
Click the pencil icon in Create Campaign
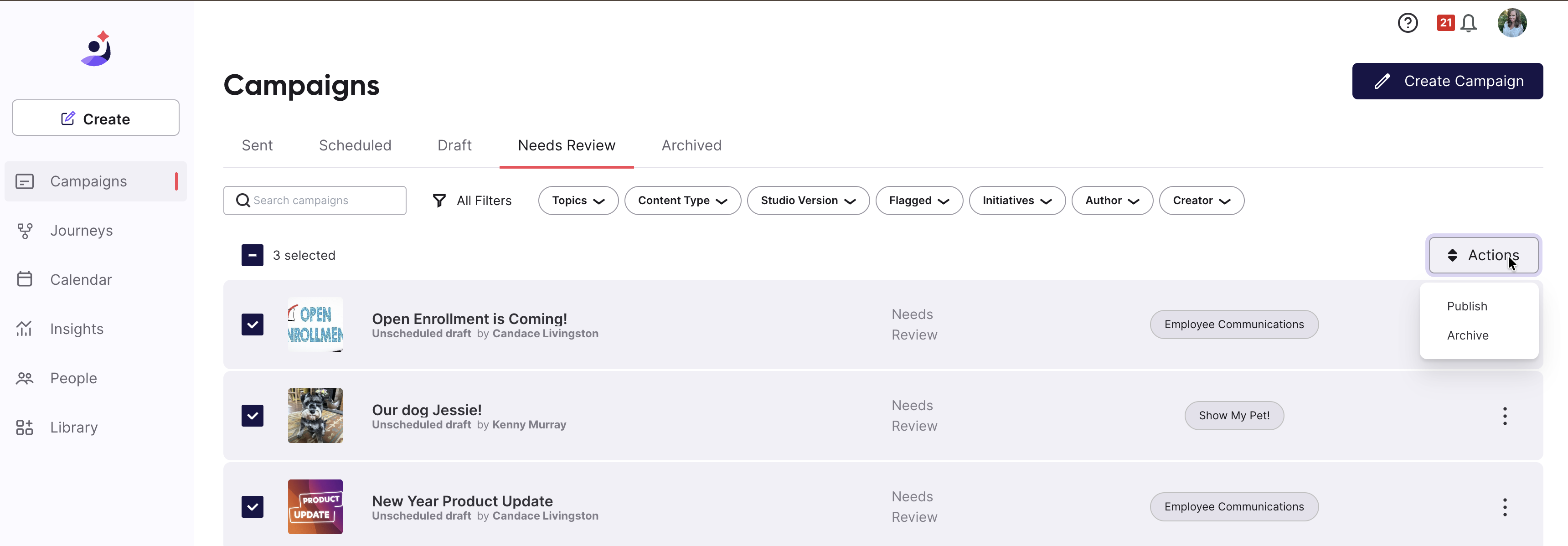tap(1382, 81)
